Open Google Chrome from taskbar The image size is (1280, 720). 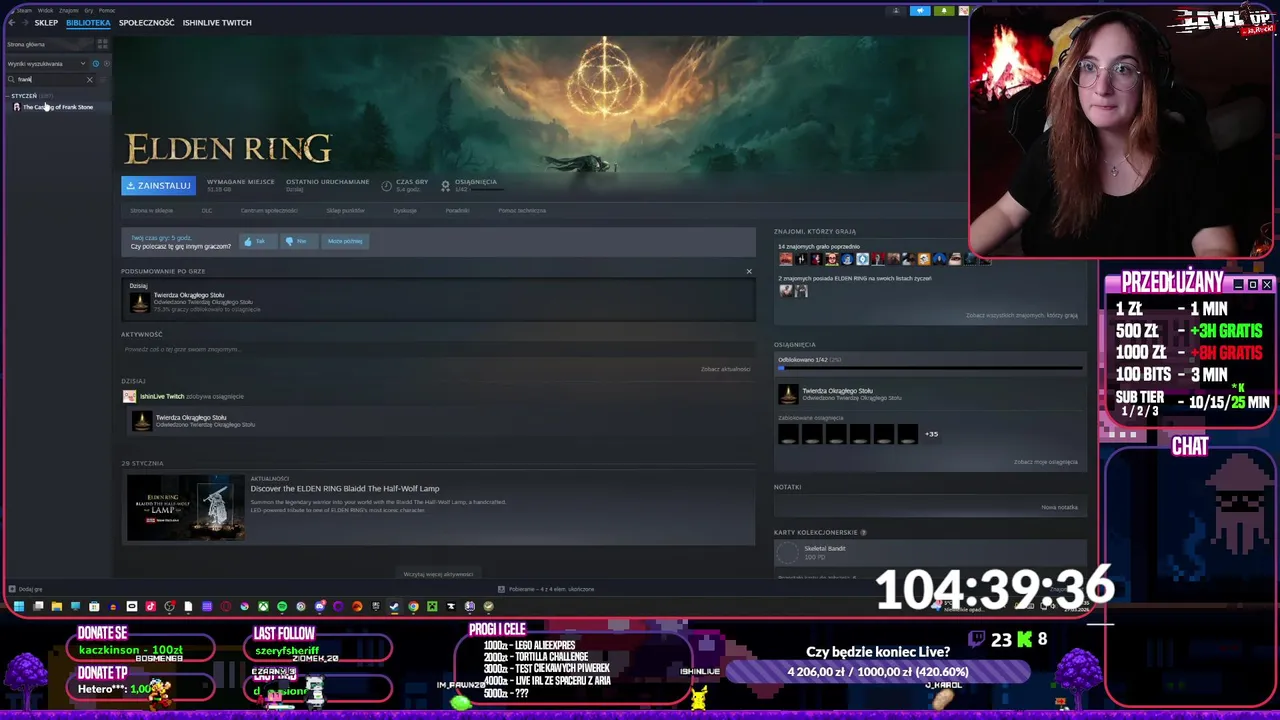pos(413,606)
